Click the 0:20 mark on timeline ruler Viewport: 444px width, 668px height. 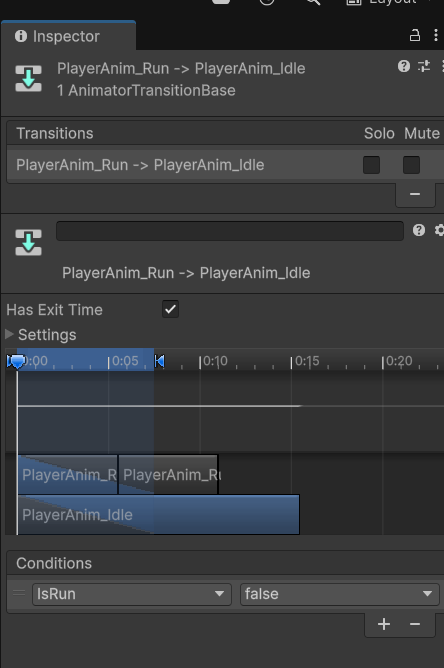[x=398, y=362]
